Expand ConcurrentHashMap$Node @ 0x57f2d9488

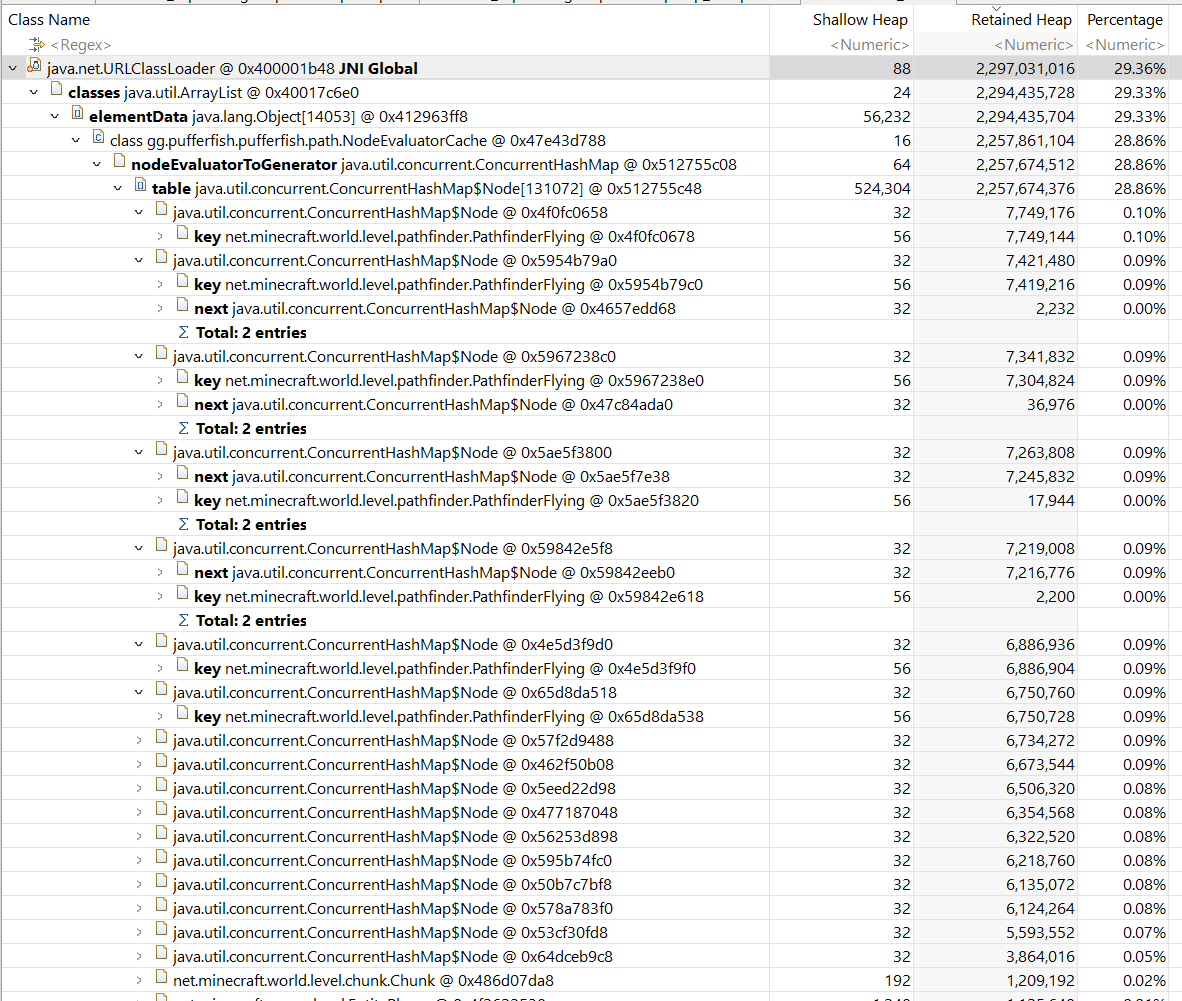tap(140, 740)
